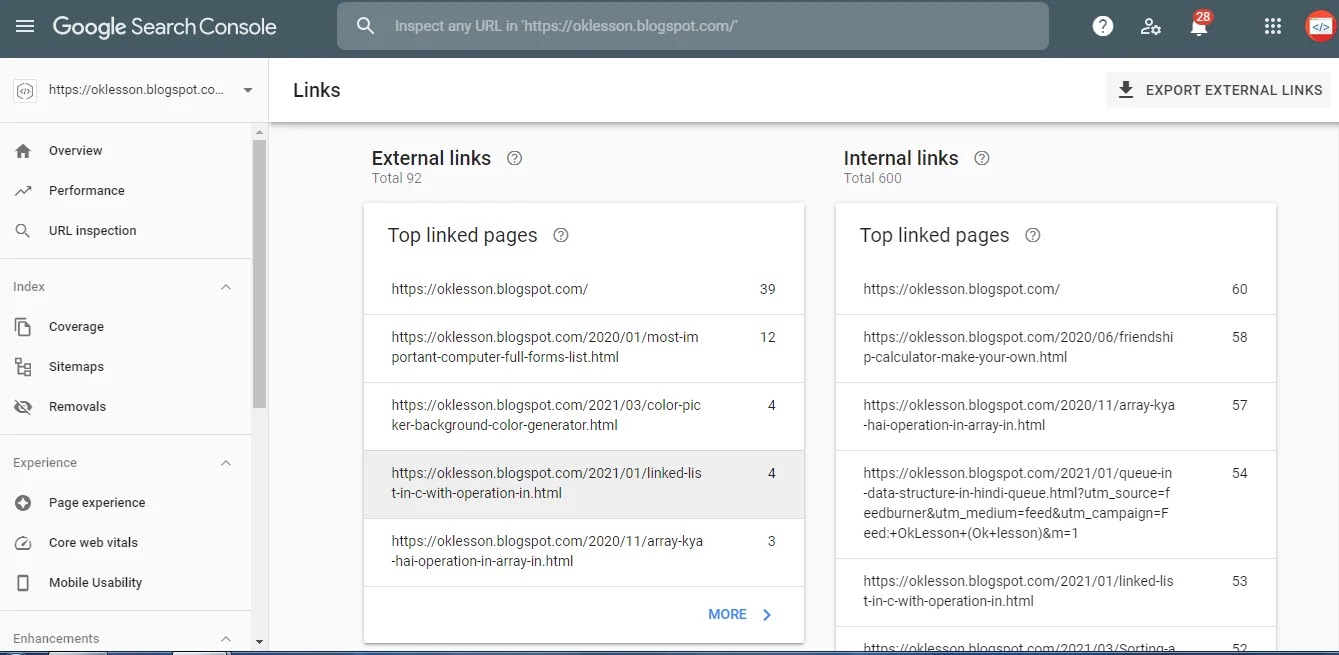Viewport: 1339px width, 655px height.
Task: Click MORE under external top linked pages
Action: tap(741, 615)
